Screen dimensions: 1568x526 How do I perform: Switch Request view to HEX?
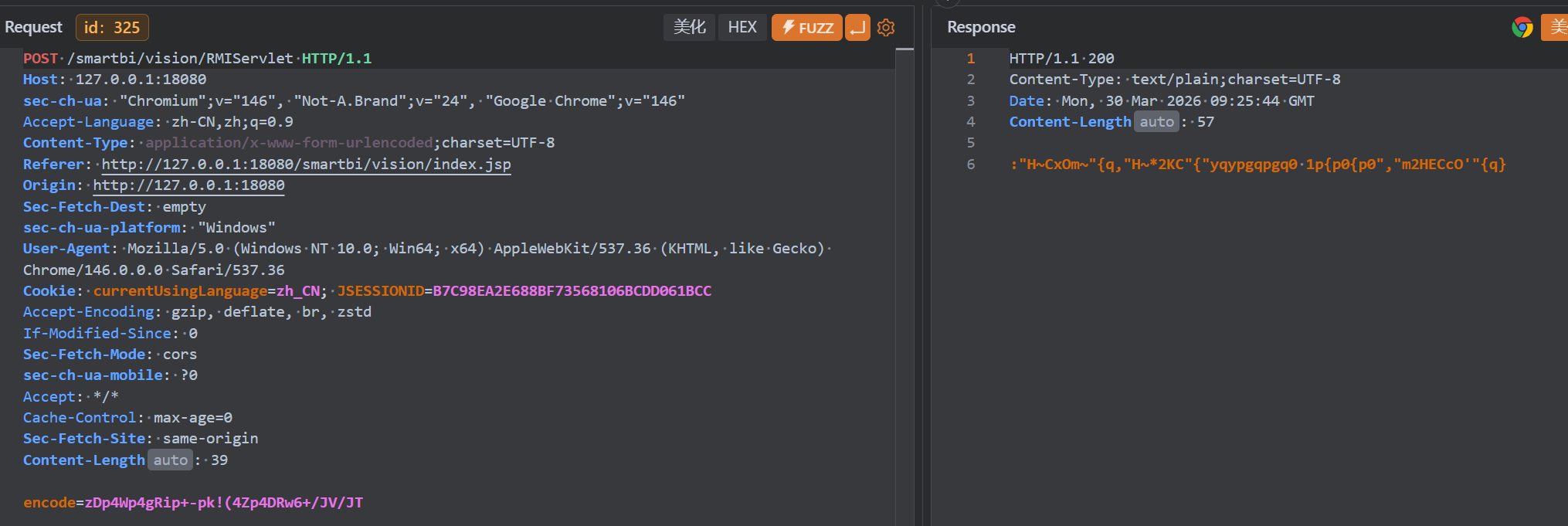tap(742, 28)
